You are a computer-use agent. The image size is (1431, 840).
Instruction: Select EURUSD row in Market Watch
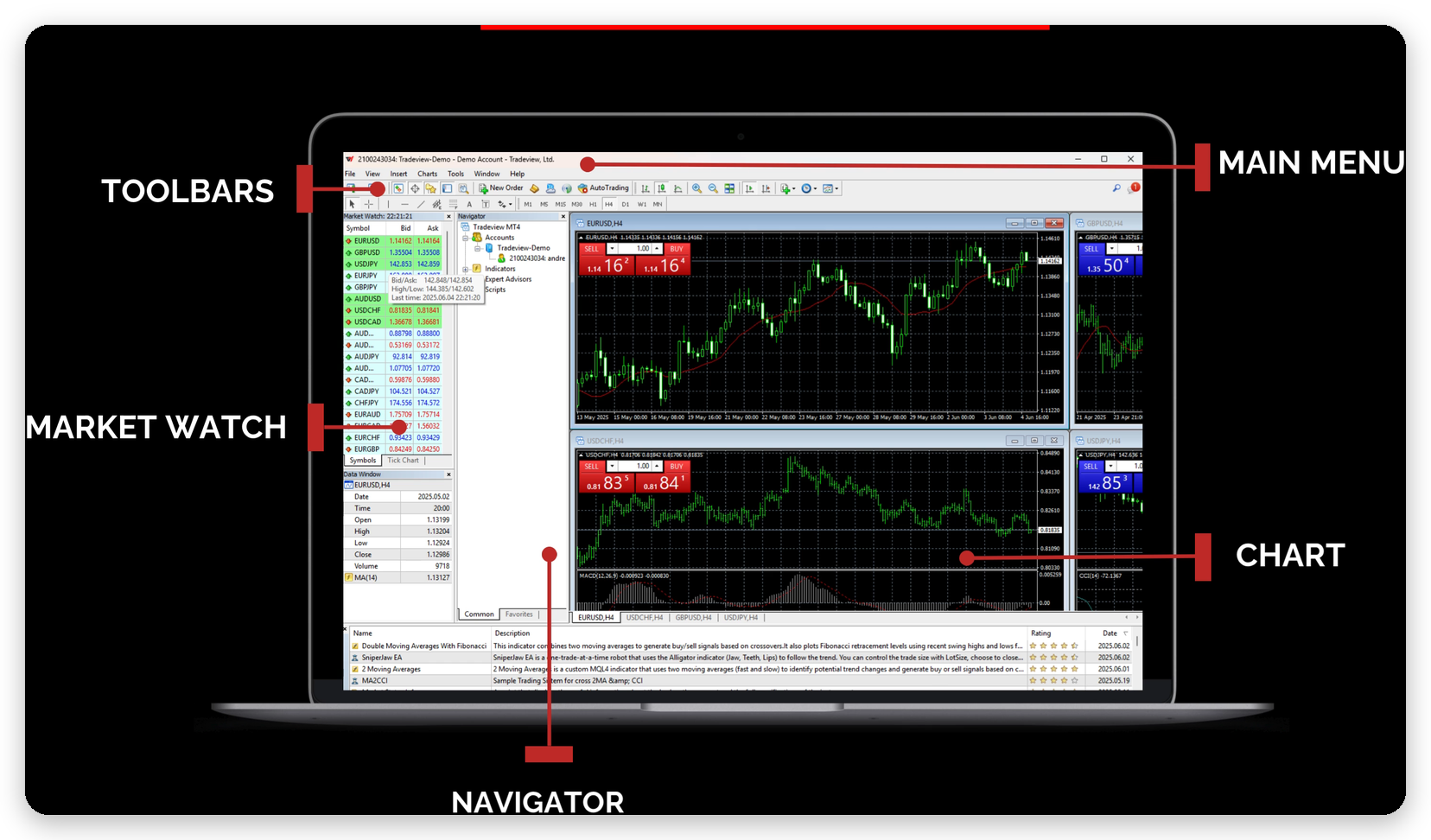click(x=393, y=241)
